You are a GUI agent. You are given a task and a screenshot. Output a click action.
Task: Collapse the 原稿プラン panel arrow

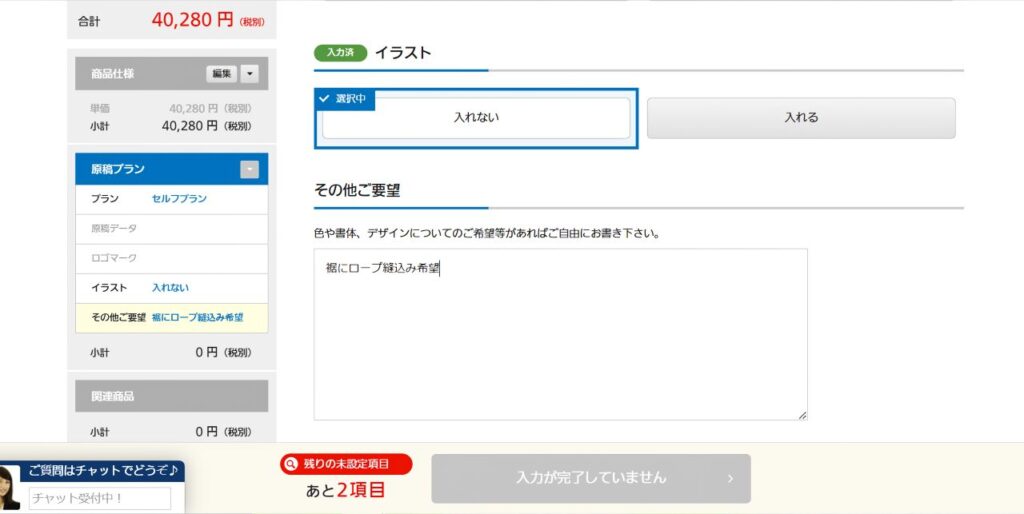coord(249,170)
